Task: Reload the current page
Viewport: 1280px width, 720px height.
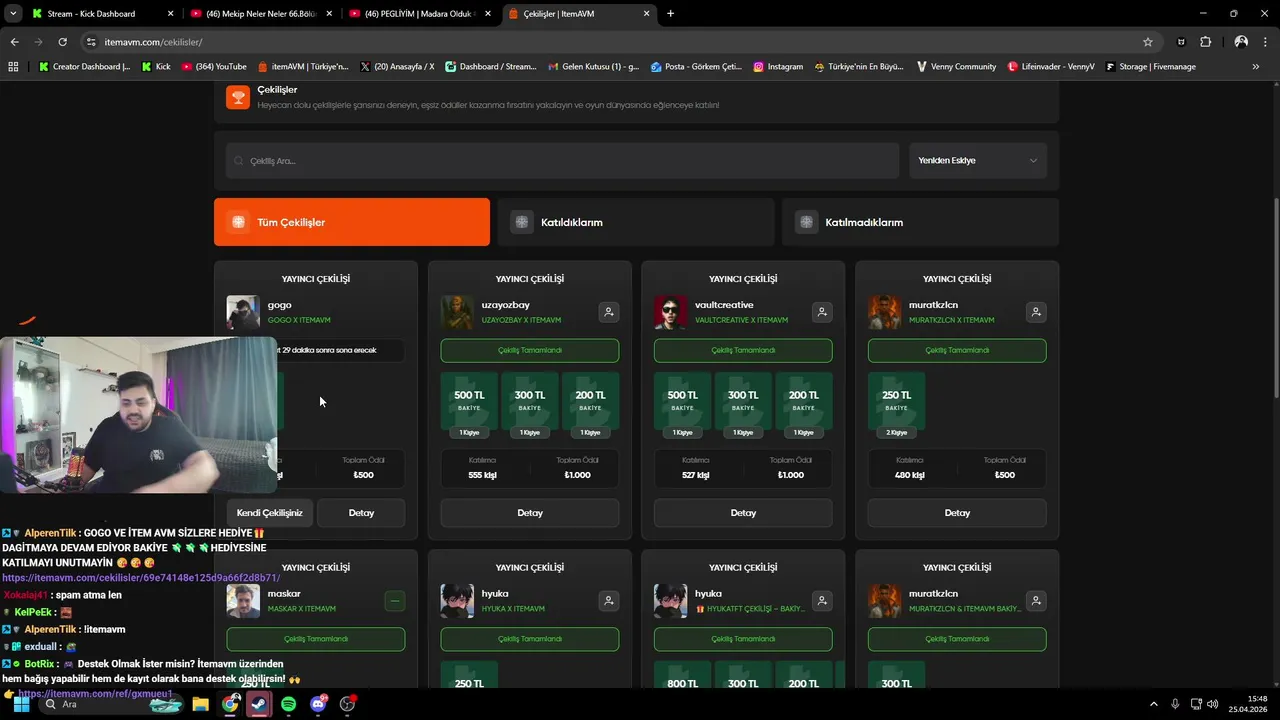Action: pos(62,42)
